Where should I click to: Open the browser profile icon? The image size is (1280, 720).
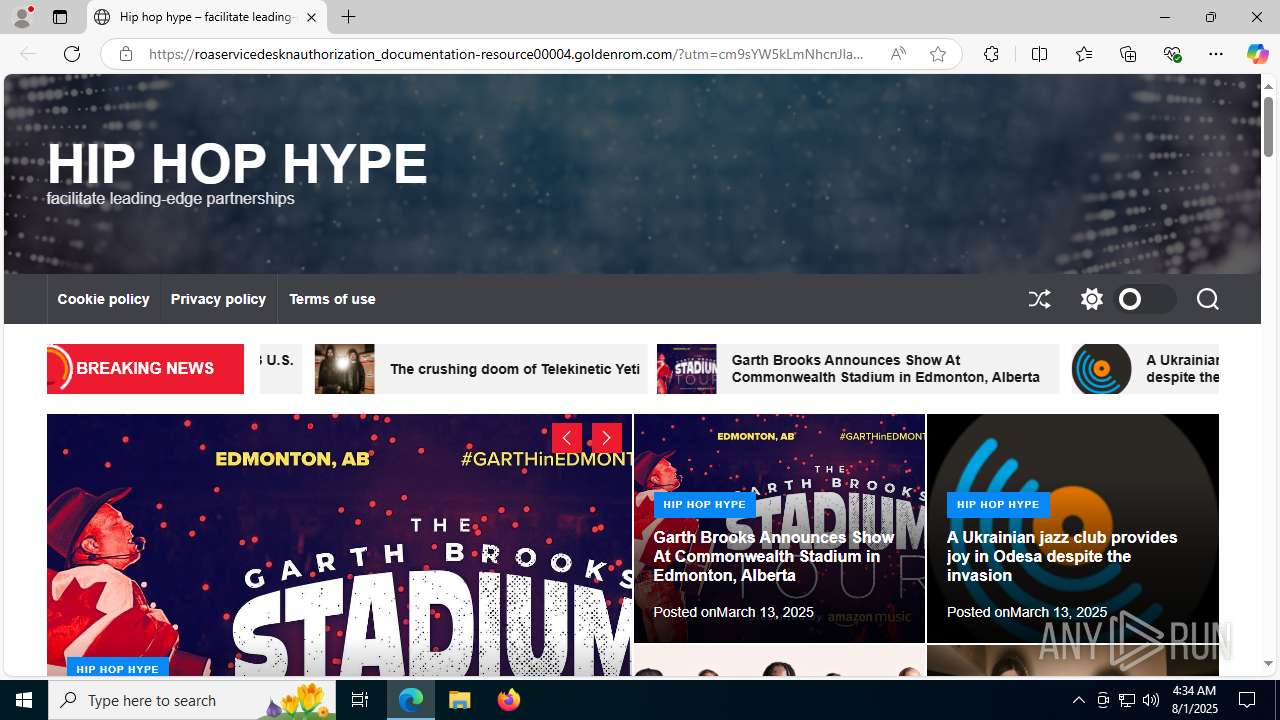pos(22,16)
